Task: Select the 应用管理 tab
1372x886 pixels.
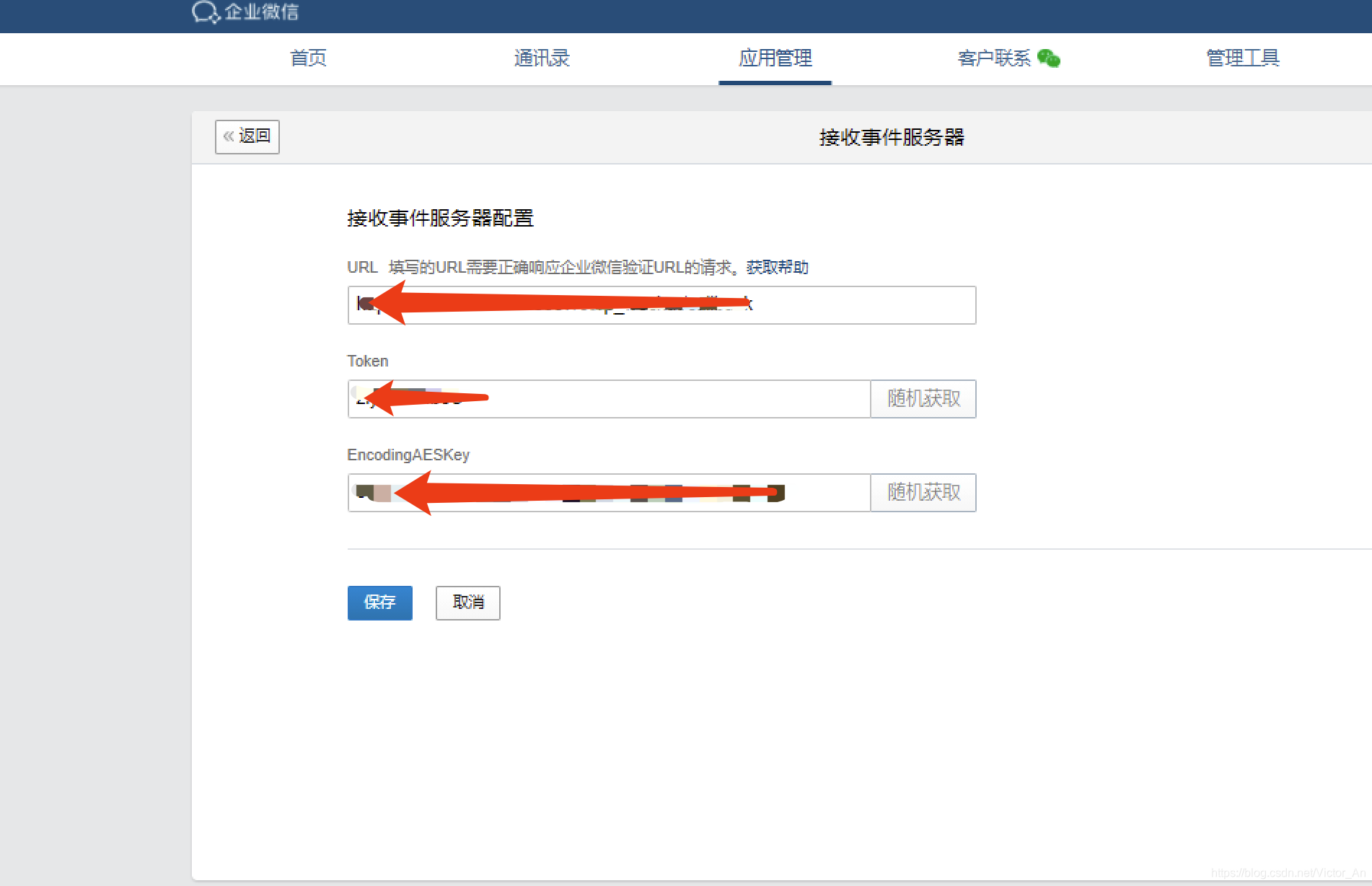Action: point(775,58)
